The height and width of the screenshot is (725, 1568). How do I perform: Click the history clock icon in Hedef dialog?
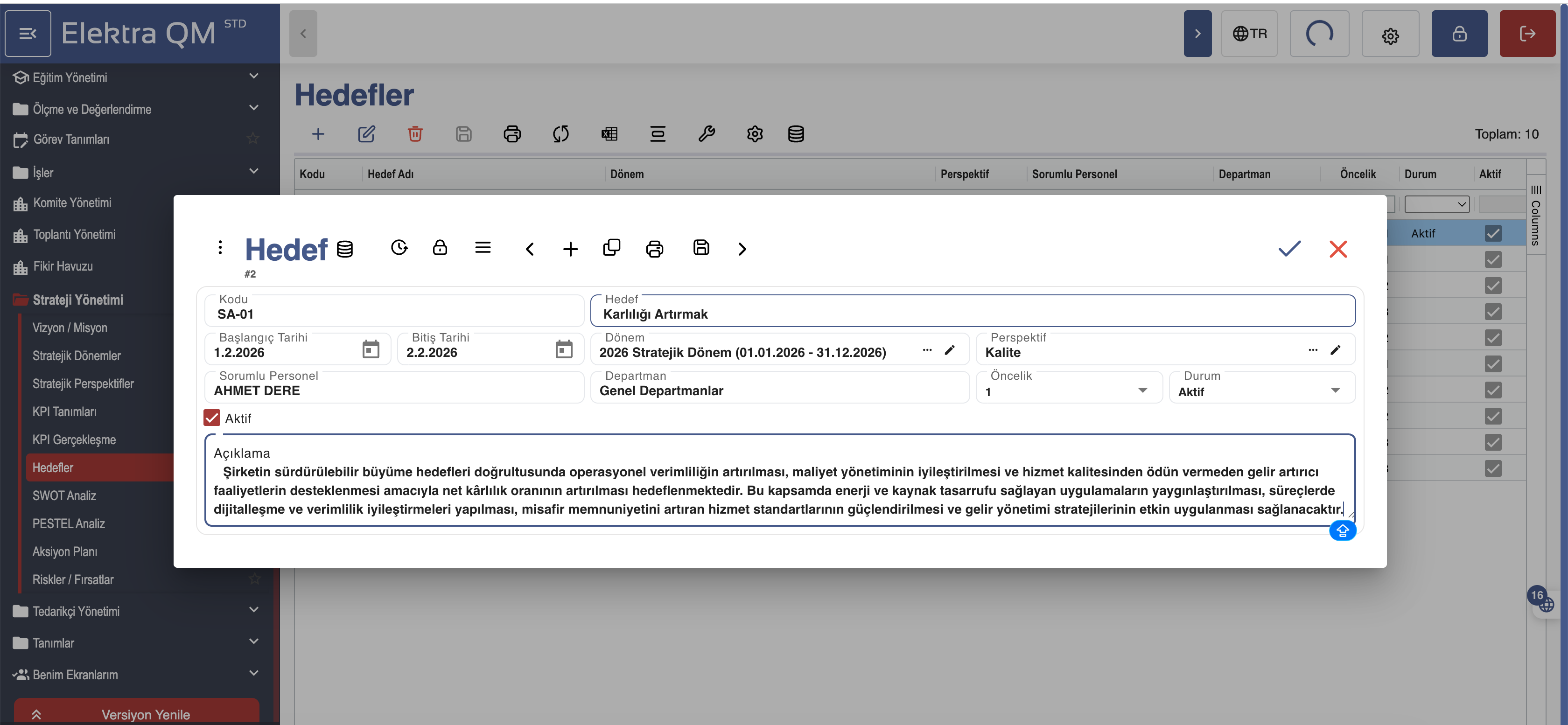pos(399,248)
